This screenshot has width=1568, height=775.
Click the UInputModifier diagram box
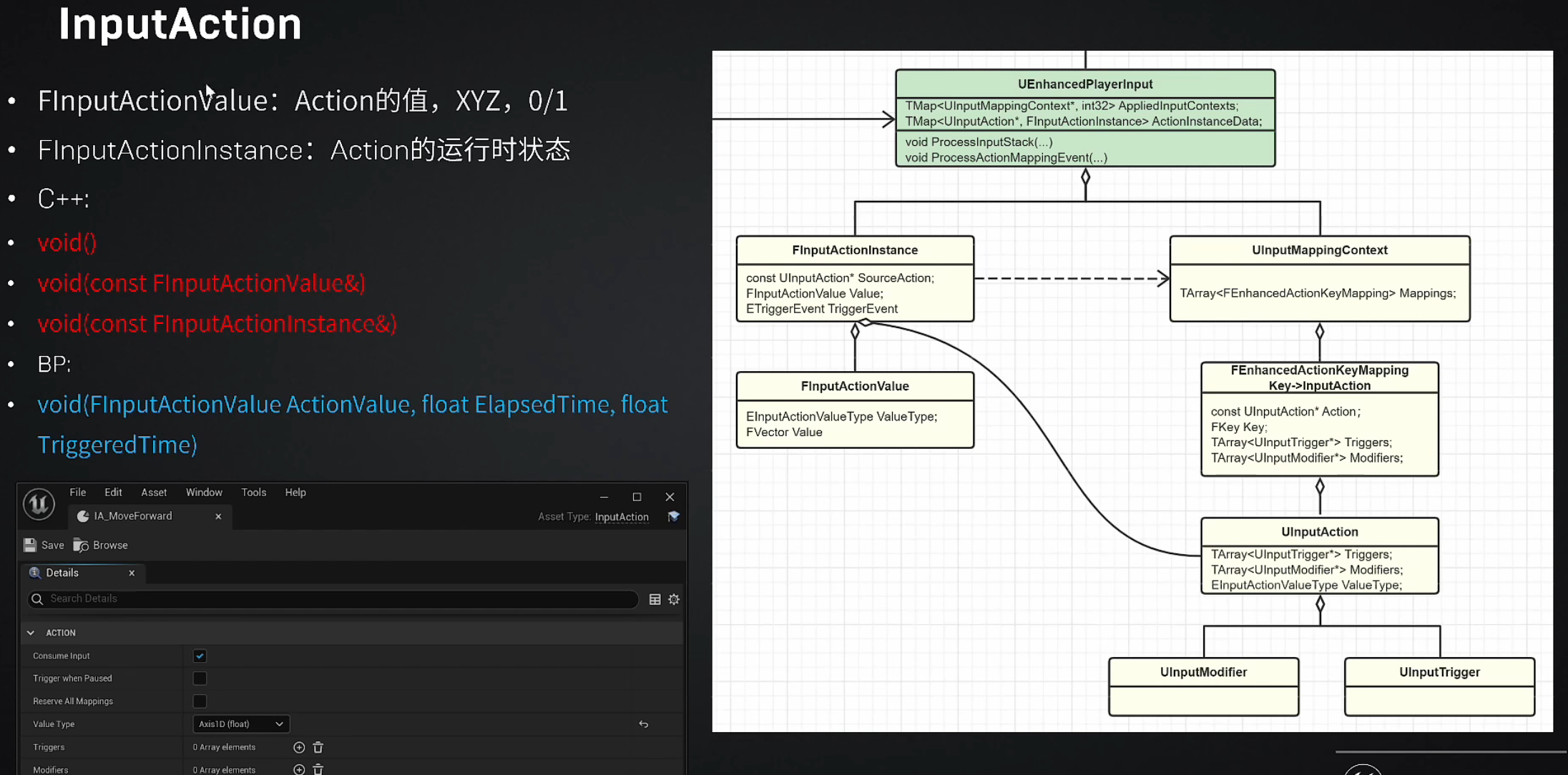[1204, 686]
